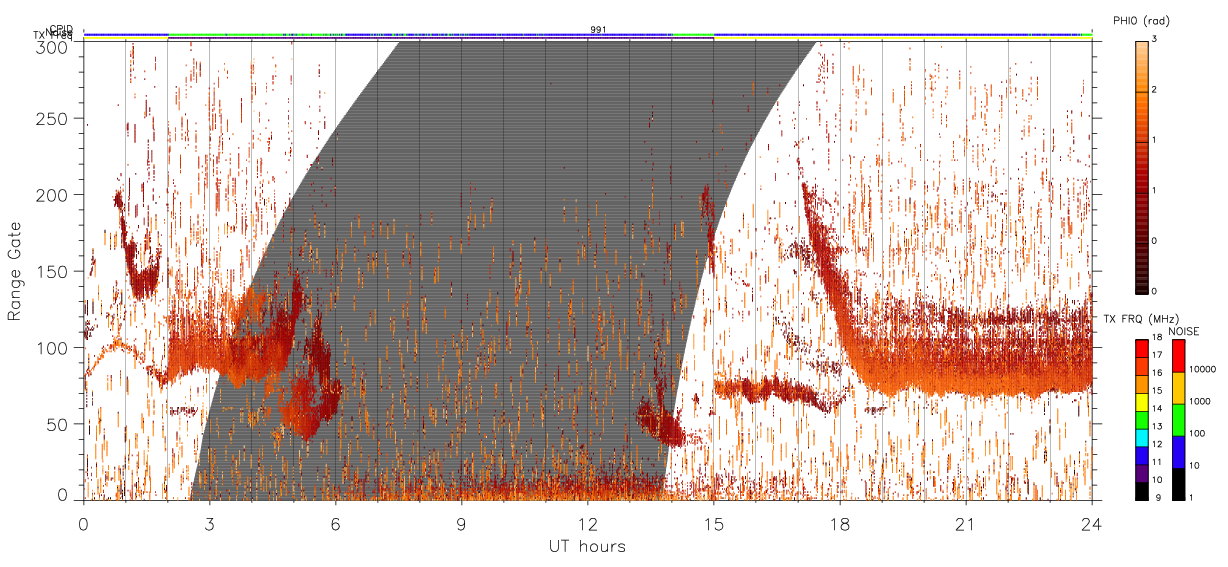Click the 'NOISE' legend title

tap(1183, 329)
